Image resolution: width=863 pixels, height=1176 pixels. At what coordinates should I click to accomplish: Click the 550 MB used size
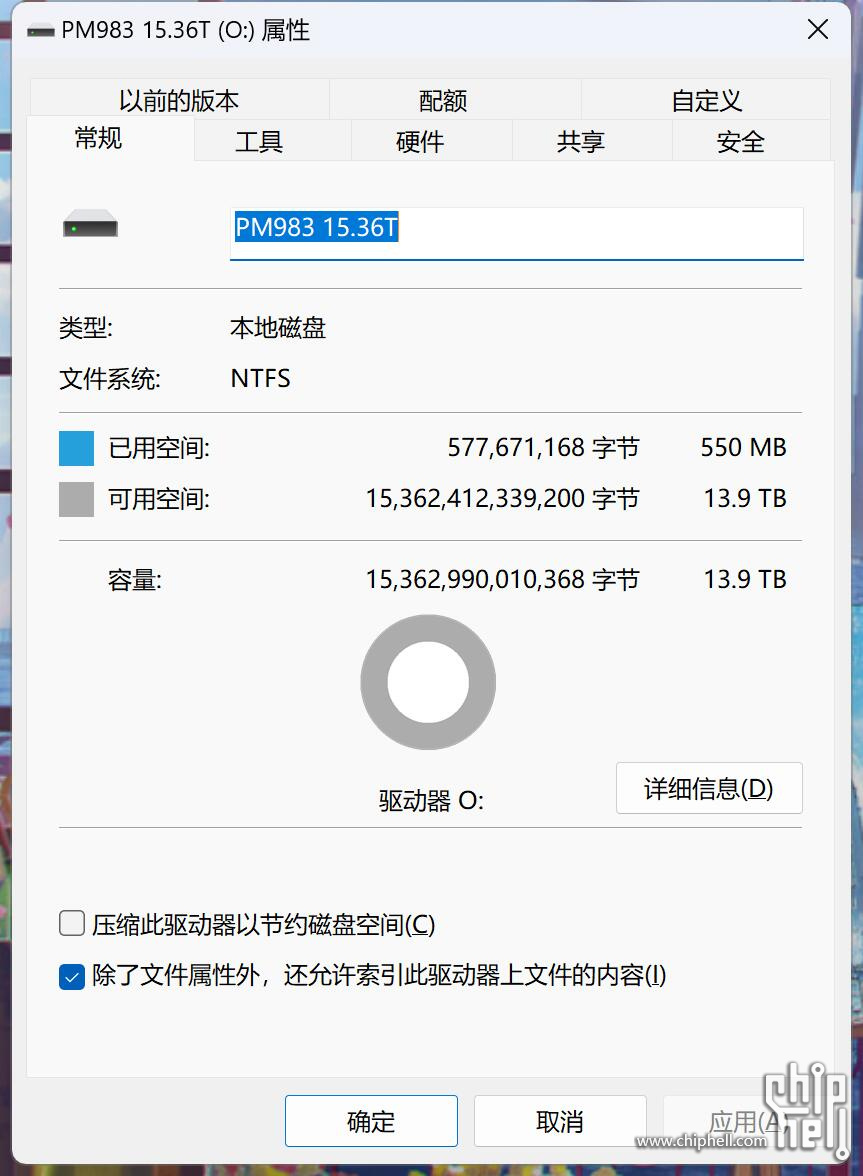tap(743, 448)
